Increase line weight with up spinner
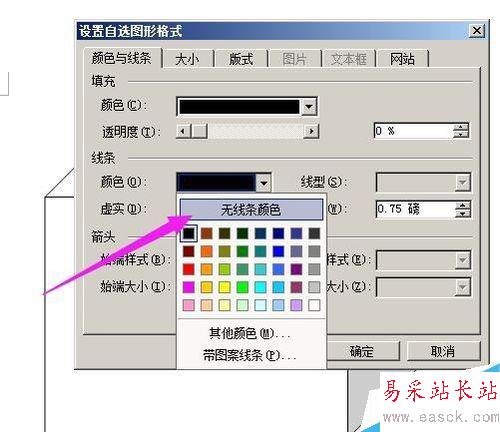 [x=463, y=205]
